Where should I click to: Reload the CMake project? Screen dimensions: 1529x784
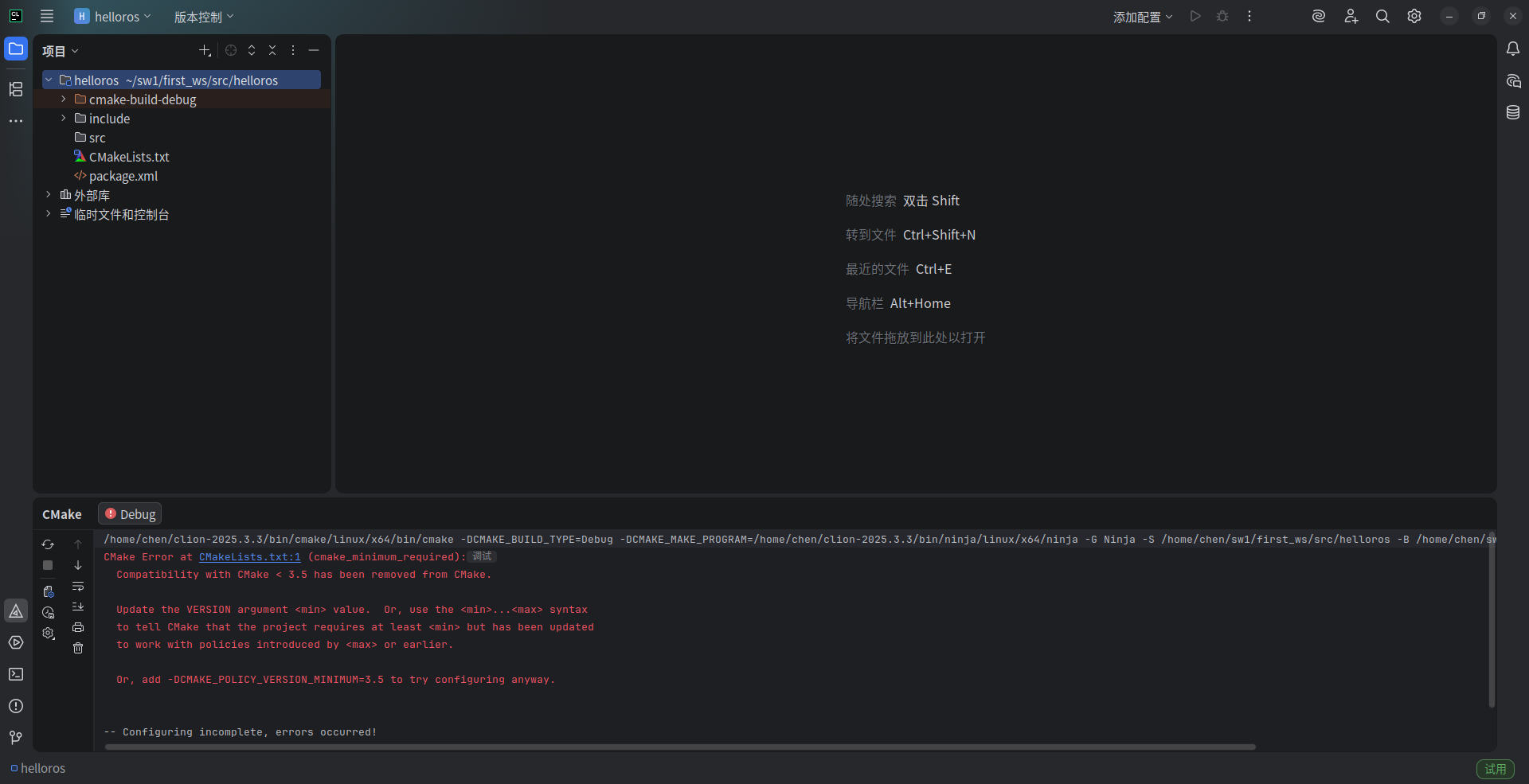click(x=48, y=544)
